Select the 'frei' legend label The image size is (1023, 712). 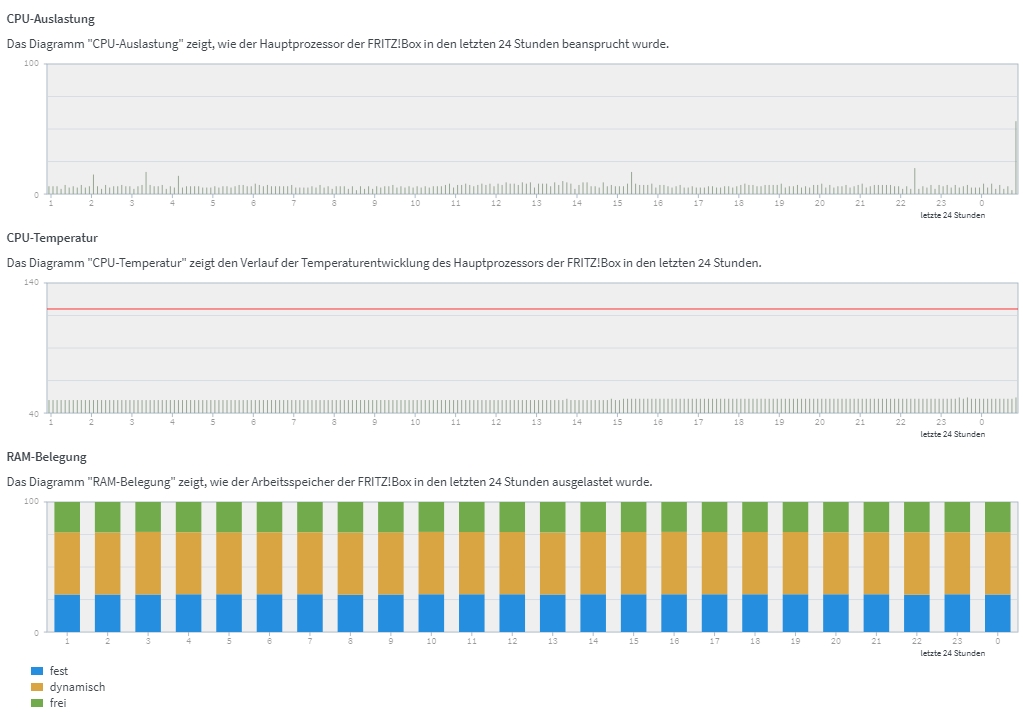pyautogui.click(x=58, y=703)
